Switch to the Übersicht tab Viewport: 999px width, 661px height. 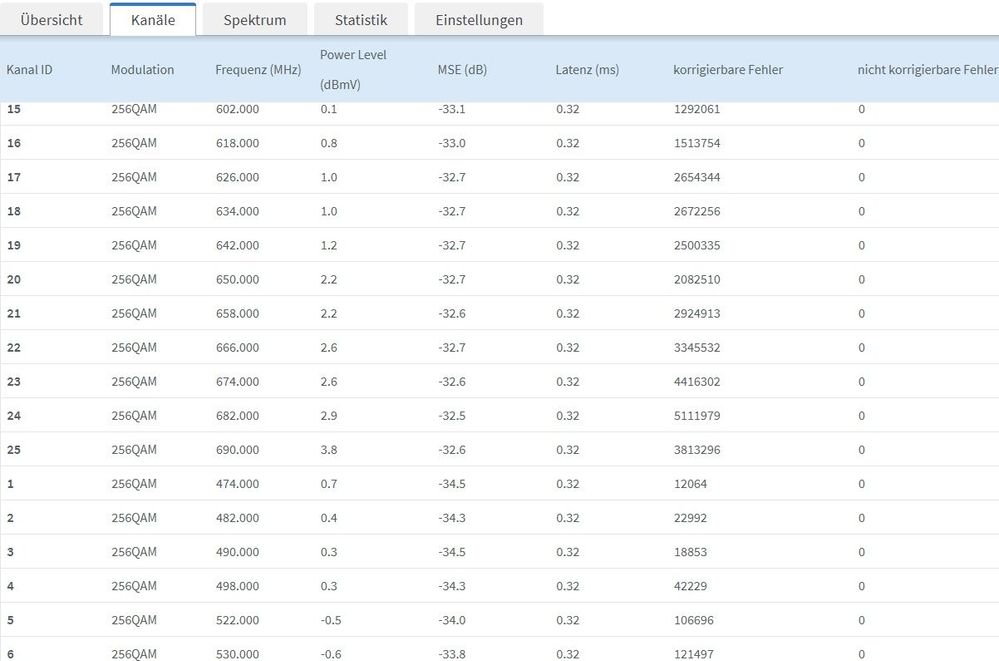(x=51, y=20)
